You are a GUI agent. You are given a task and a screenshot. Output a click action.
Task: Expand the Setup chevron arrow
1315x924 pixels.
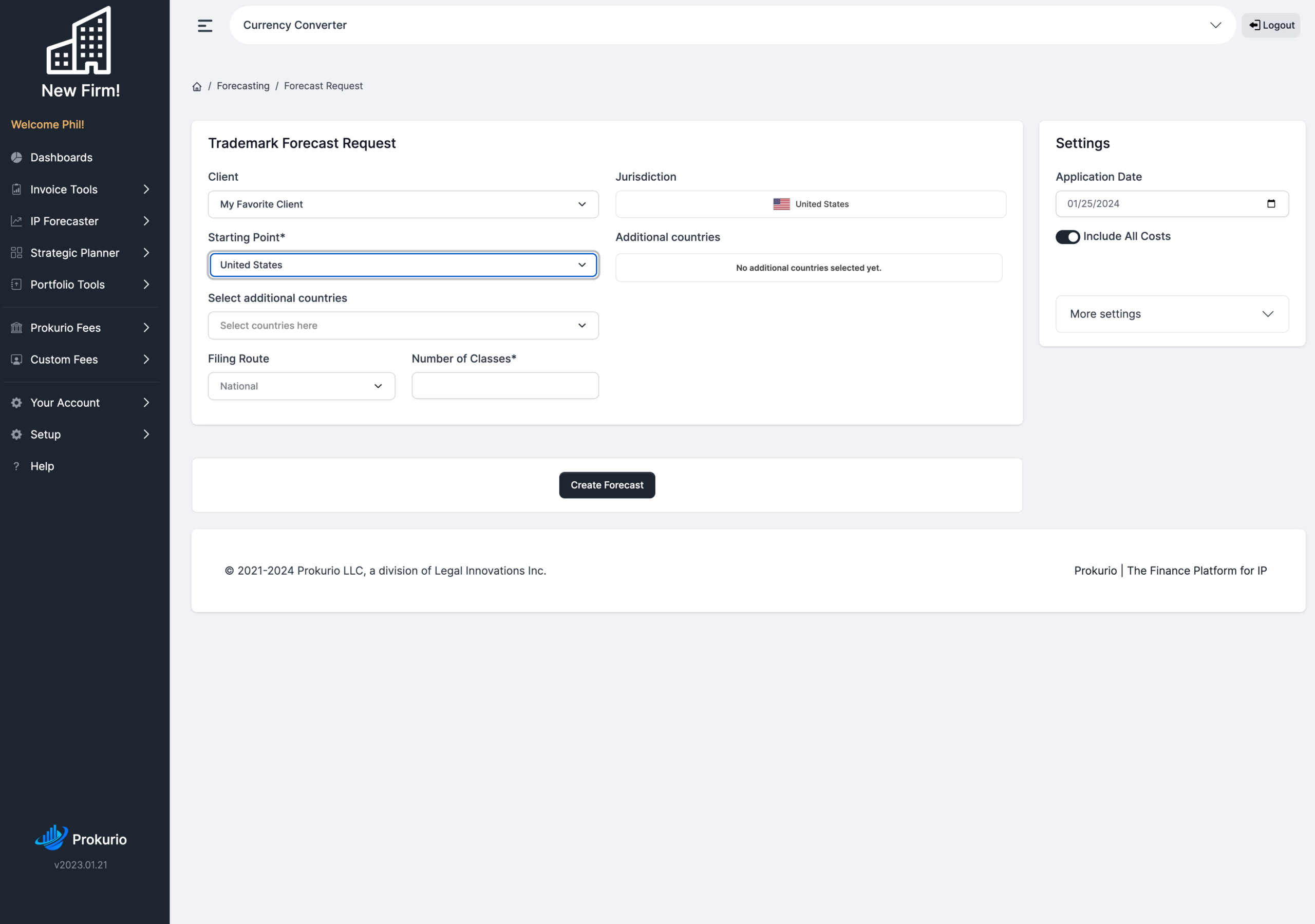click(x=146, y=434)
